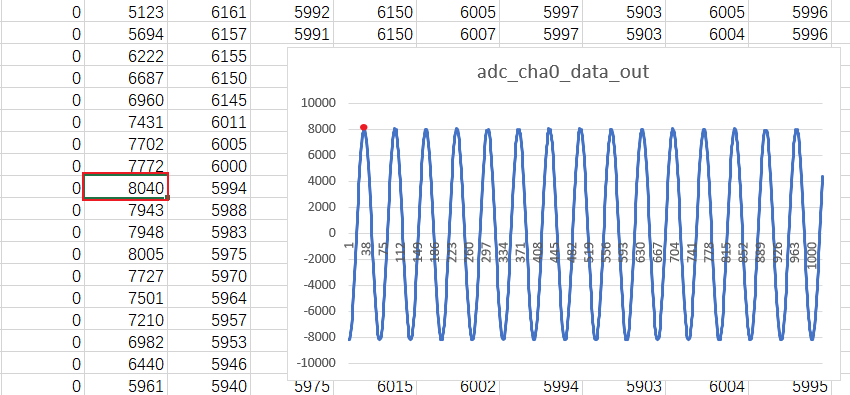Image resolution: width=850 pixels, height=395 pixels.
Task: Choose cell value 6440
Action: [126, 364]
